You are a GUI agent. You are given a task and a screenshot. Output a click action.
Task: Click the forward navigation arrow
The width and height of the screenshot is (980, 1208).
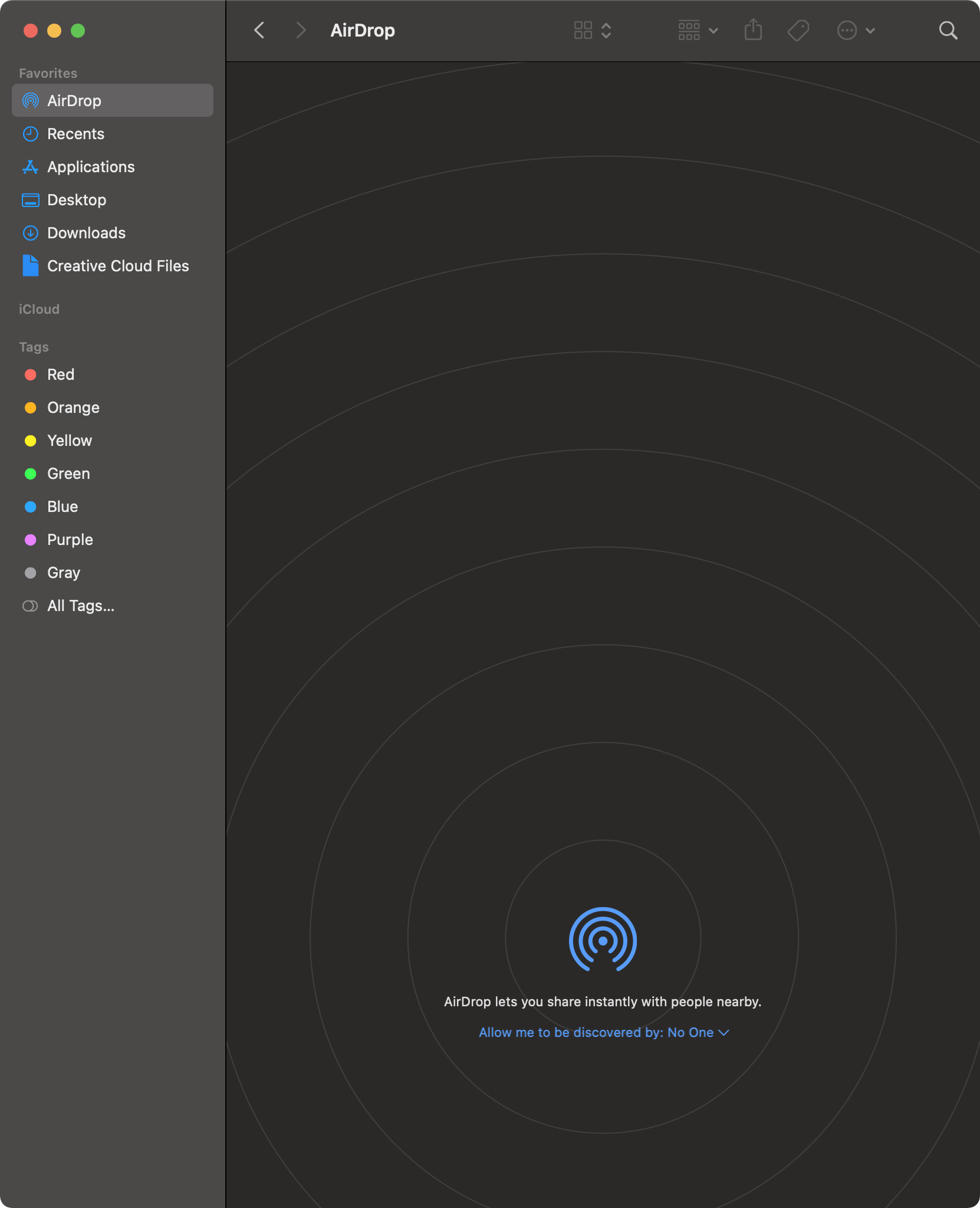301,30
